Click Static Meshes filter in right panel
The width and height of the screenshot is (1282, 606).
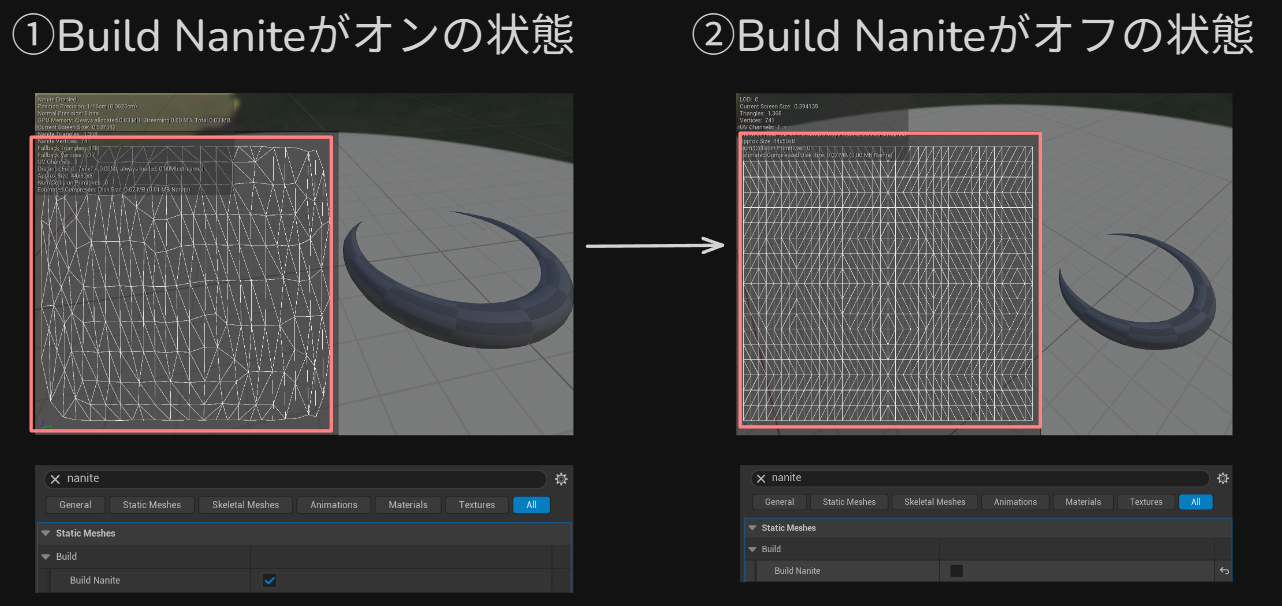pos(849,502)
